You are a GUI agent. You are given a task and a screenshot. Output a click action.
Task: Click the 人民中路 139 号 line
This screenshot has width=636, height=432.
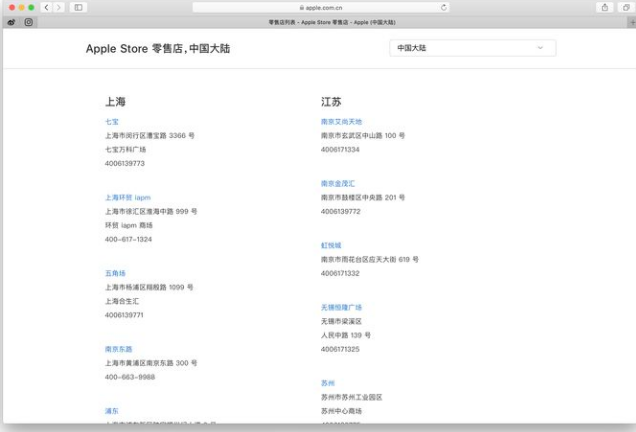click(346, 335)
